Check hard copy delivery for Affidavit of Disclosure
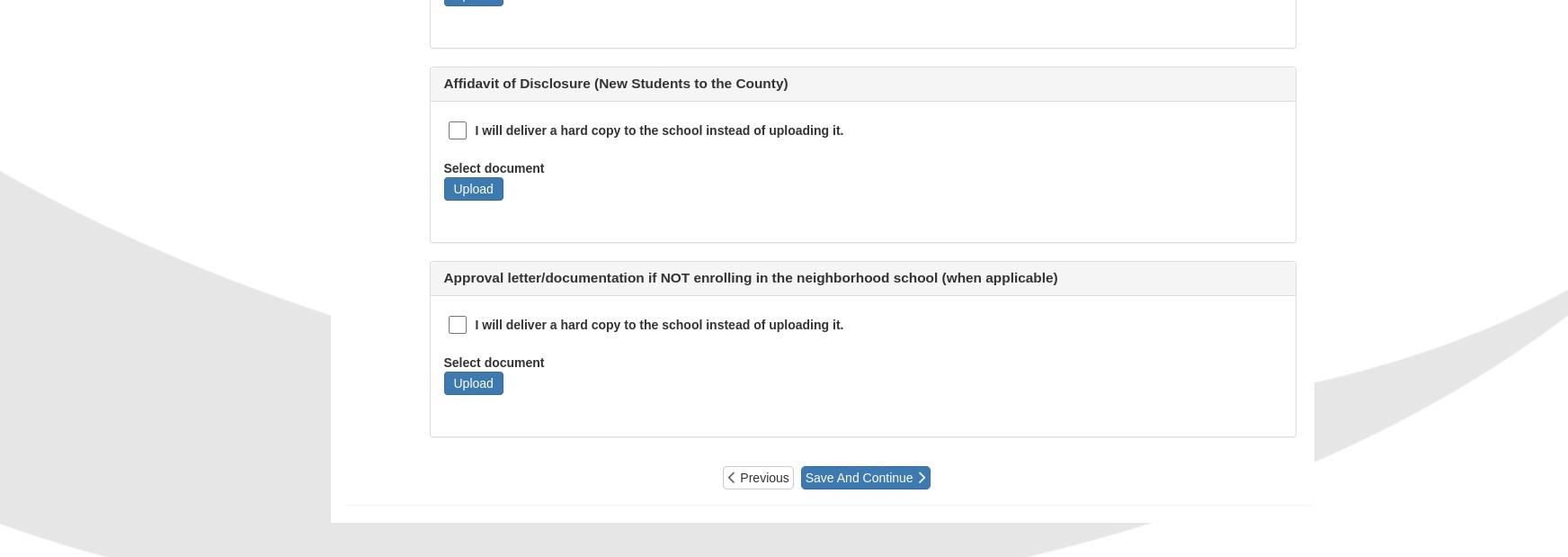Viewport: 1568px width, 557px height. (458, 130)
